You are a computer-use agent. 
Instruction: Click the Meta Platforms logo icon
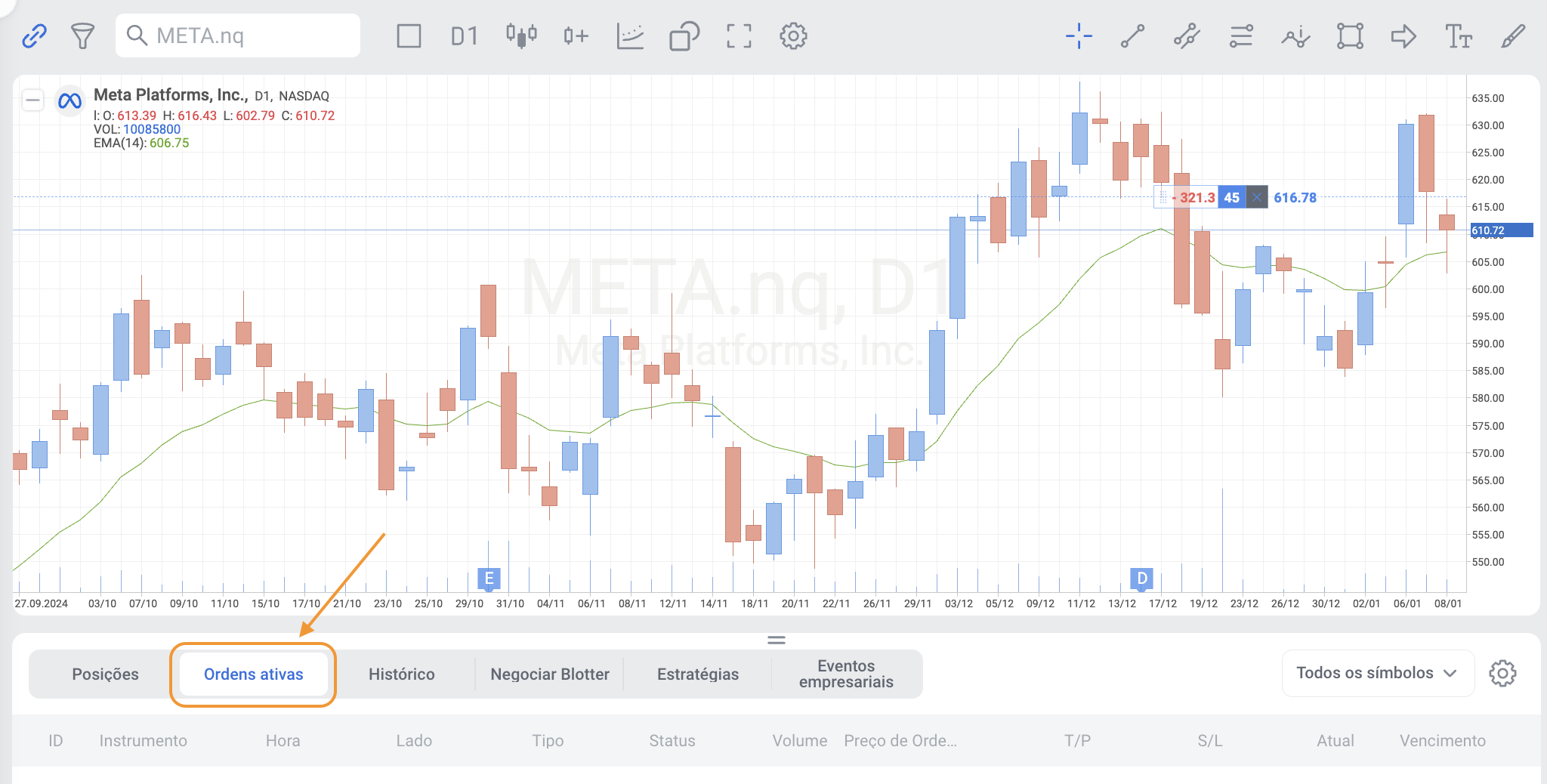pos(69,100)
